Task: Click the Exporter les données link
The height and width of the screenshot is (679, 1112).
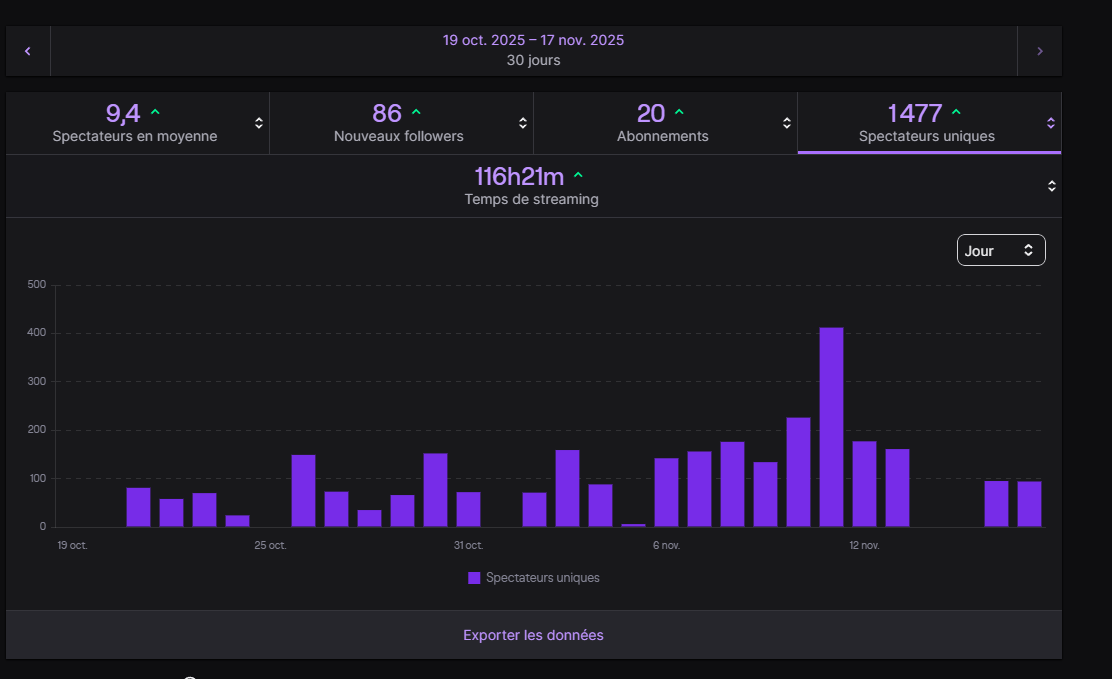Action: (532, 635)
